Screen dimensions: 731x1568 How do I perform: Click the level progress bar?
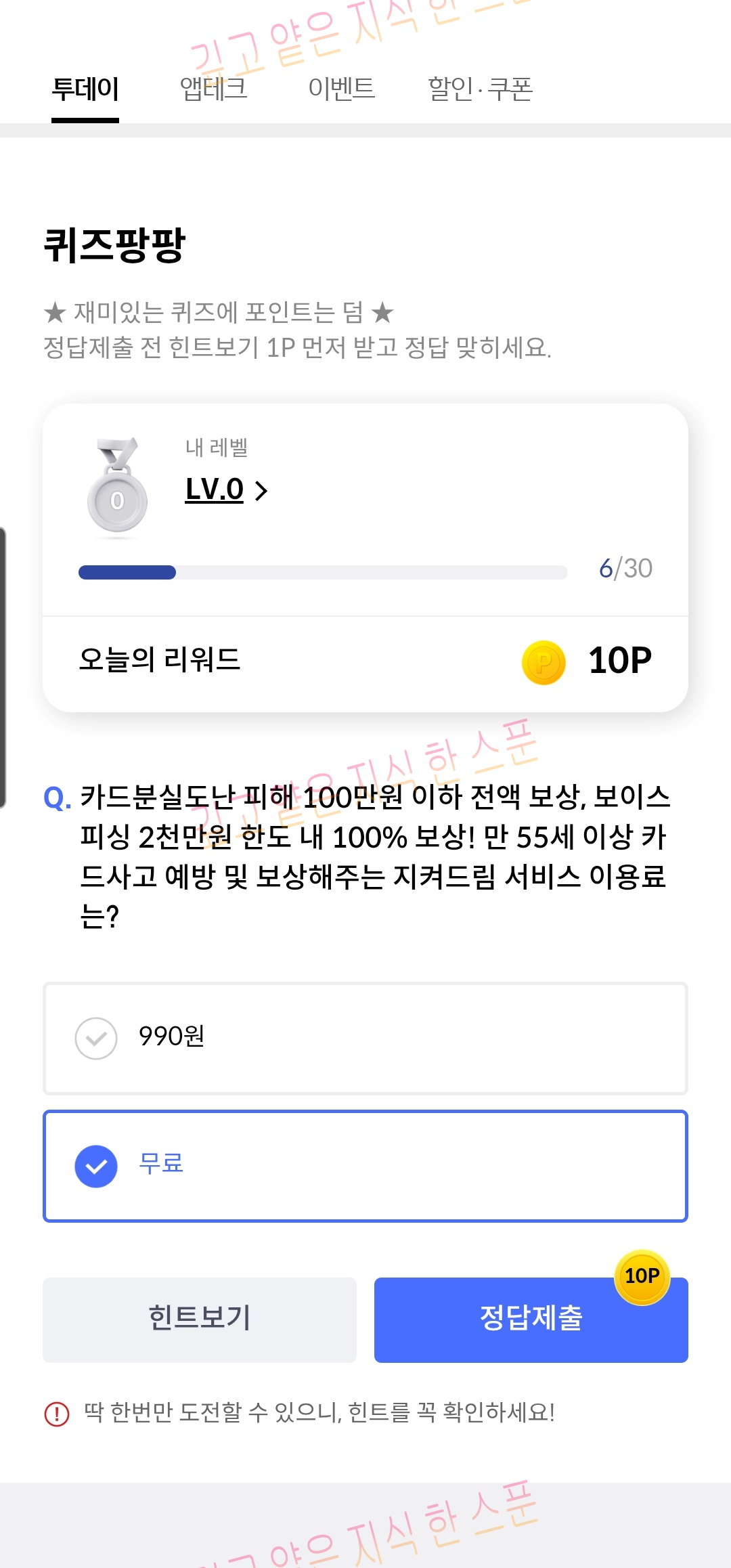point(323,572)
